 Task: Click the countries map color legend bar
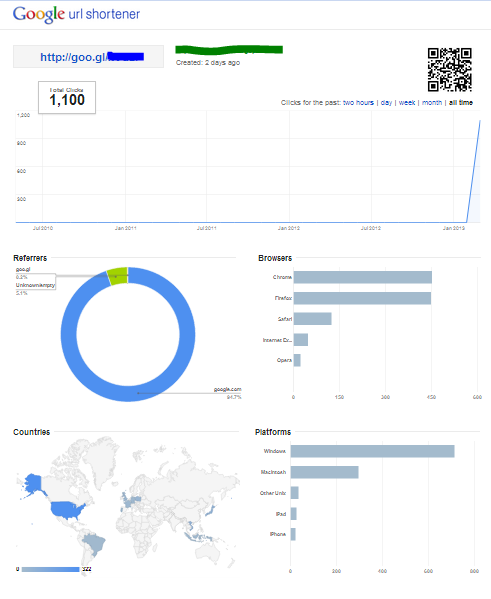pyautogui.click(x=50, y=569)
